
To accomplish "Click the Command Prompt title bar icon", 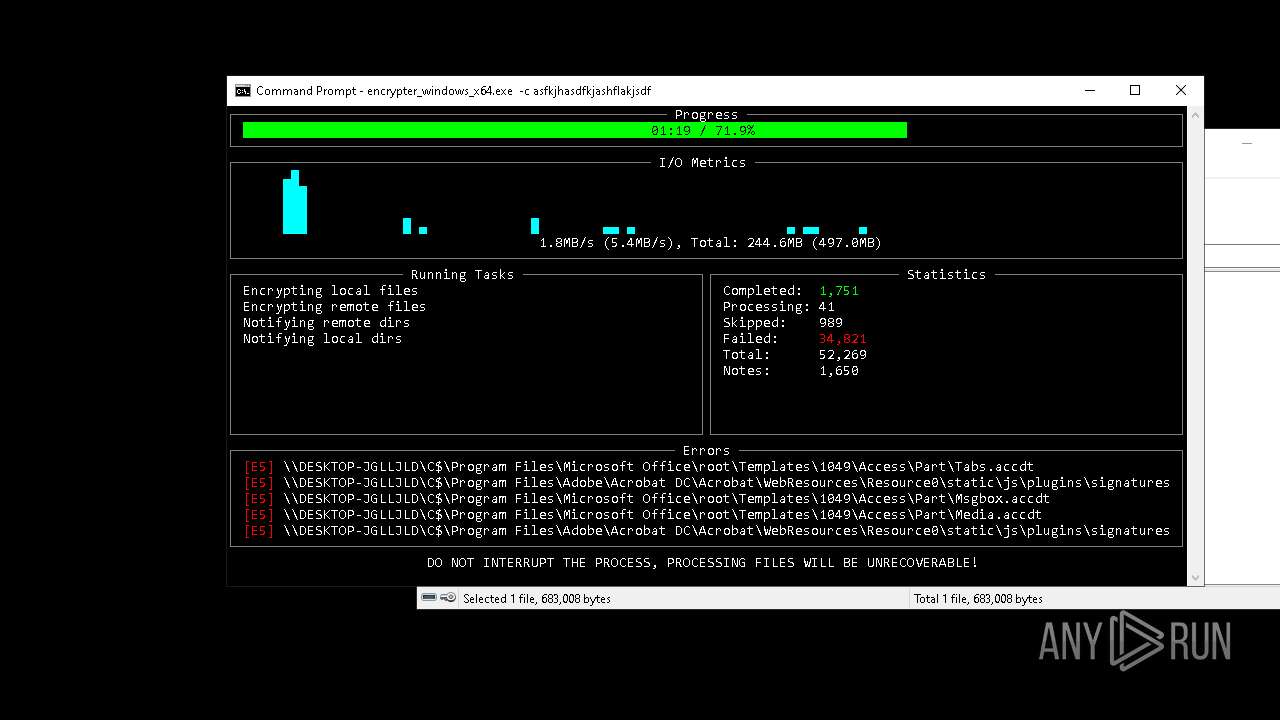I will (242, 91).
